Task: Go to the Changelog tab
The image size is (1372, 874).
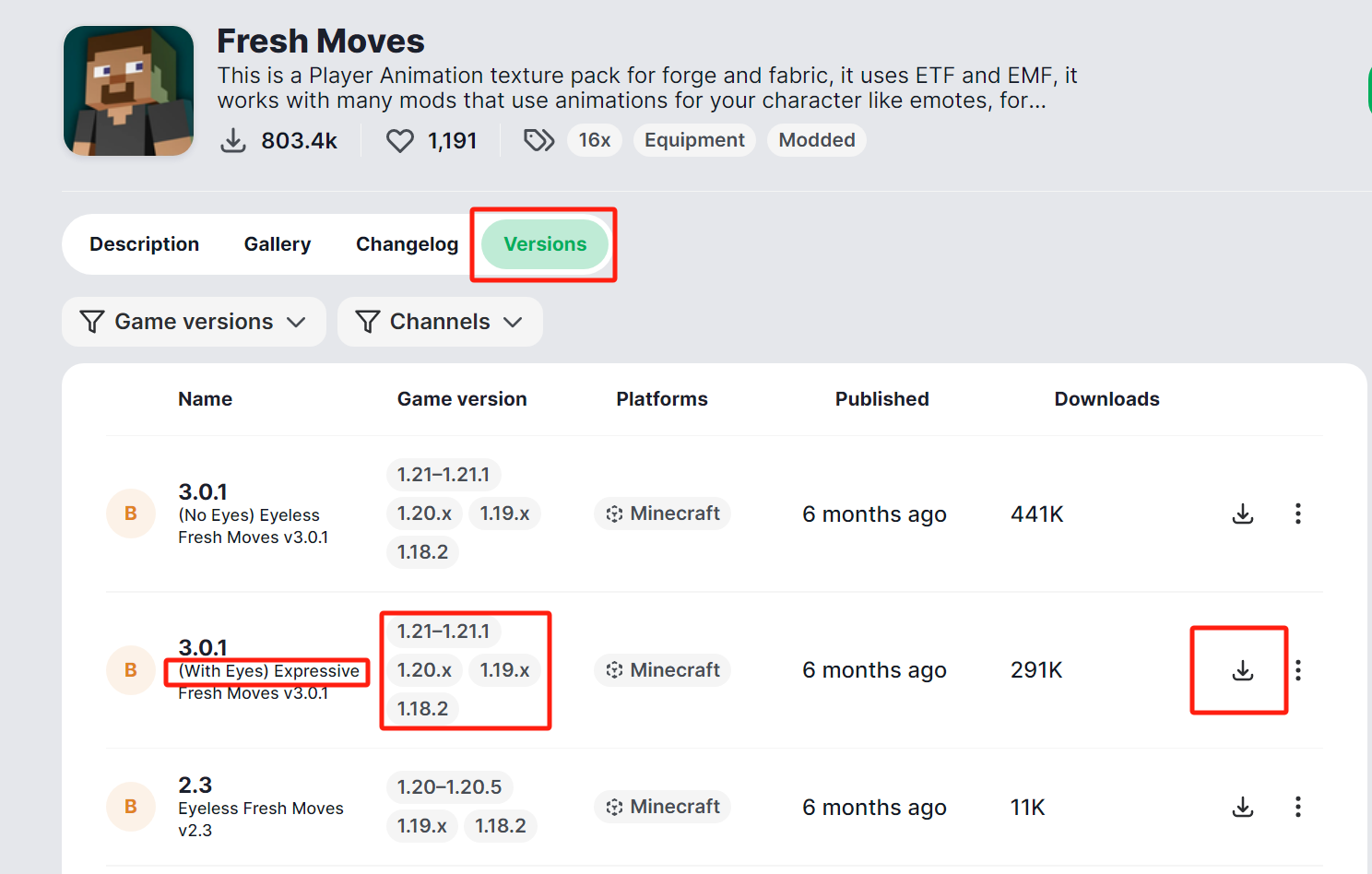Action: pyautogui.click(x=407, y=244)
